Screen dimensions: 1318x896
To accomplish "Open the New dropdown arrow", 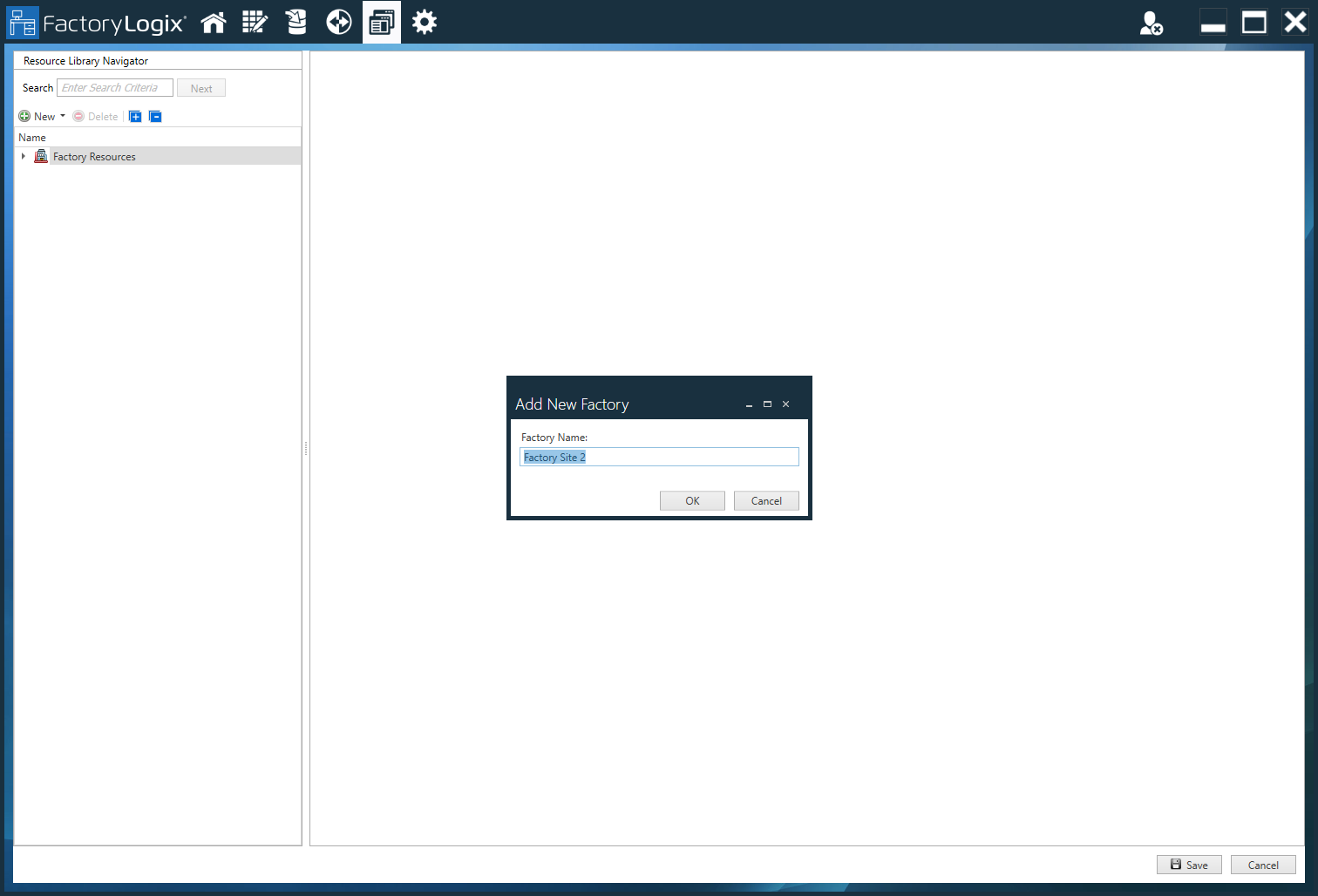I will tap(63, 116).
